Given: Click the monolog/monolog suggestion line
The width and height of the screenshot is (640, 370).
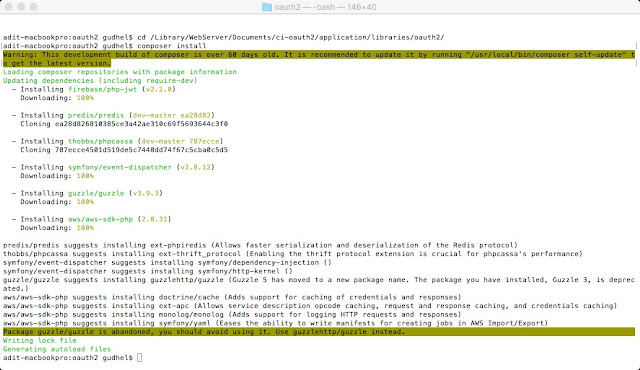Looking at the screenshot, I should point(232,315).
